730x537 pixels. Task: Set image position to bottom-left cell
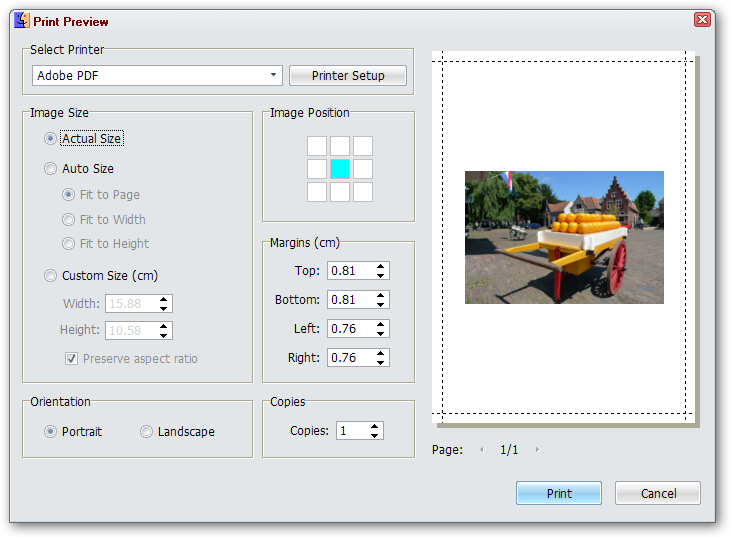pos(317,192)
